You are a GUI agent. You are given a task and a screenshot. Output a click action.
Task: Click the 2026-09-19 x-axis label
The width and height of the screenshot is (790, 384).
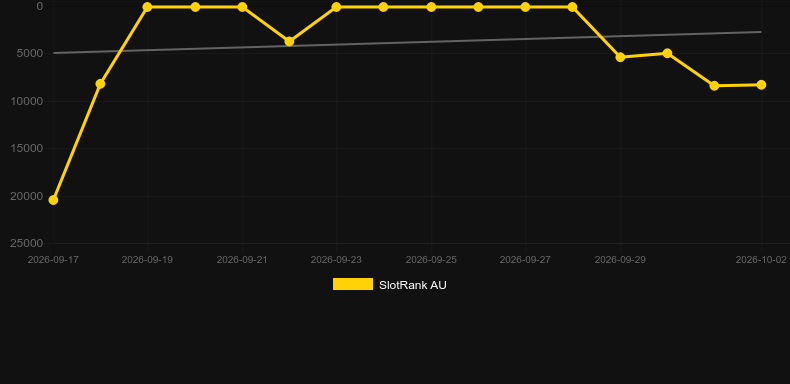click(147, 260)
